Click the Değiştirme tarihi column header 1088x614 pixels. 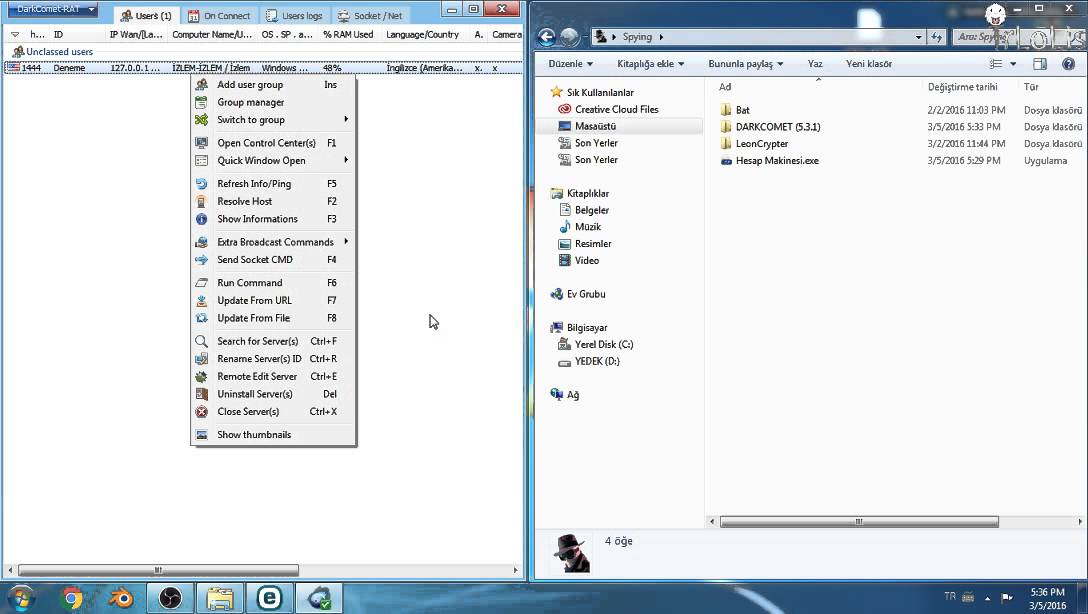click(962, 87)
